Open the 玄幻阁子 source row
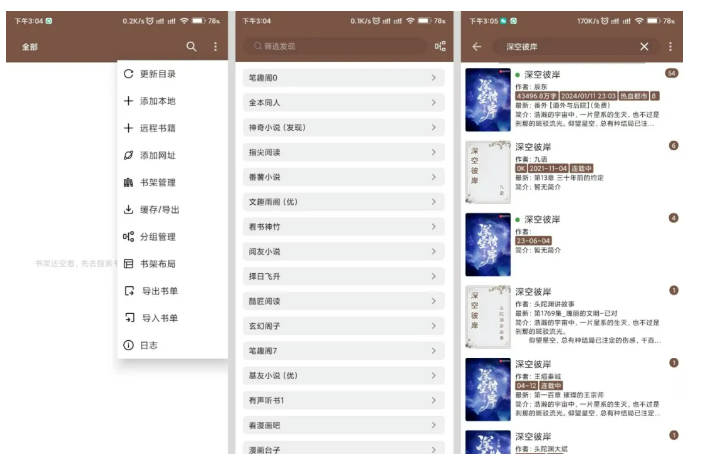Viewport: 703px width, 454px height. [343, 326]
